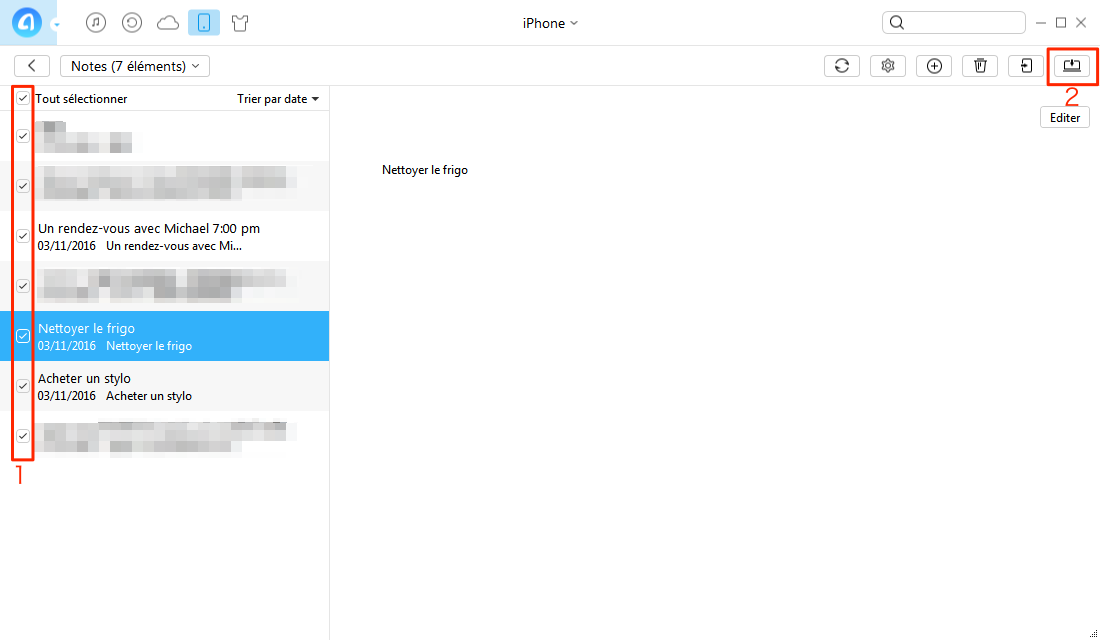Select the 'Acheter un stylo' note
Screen dimensions: 1100x640
point(164,386)
